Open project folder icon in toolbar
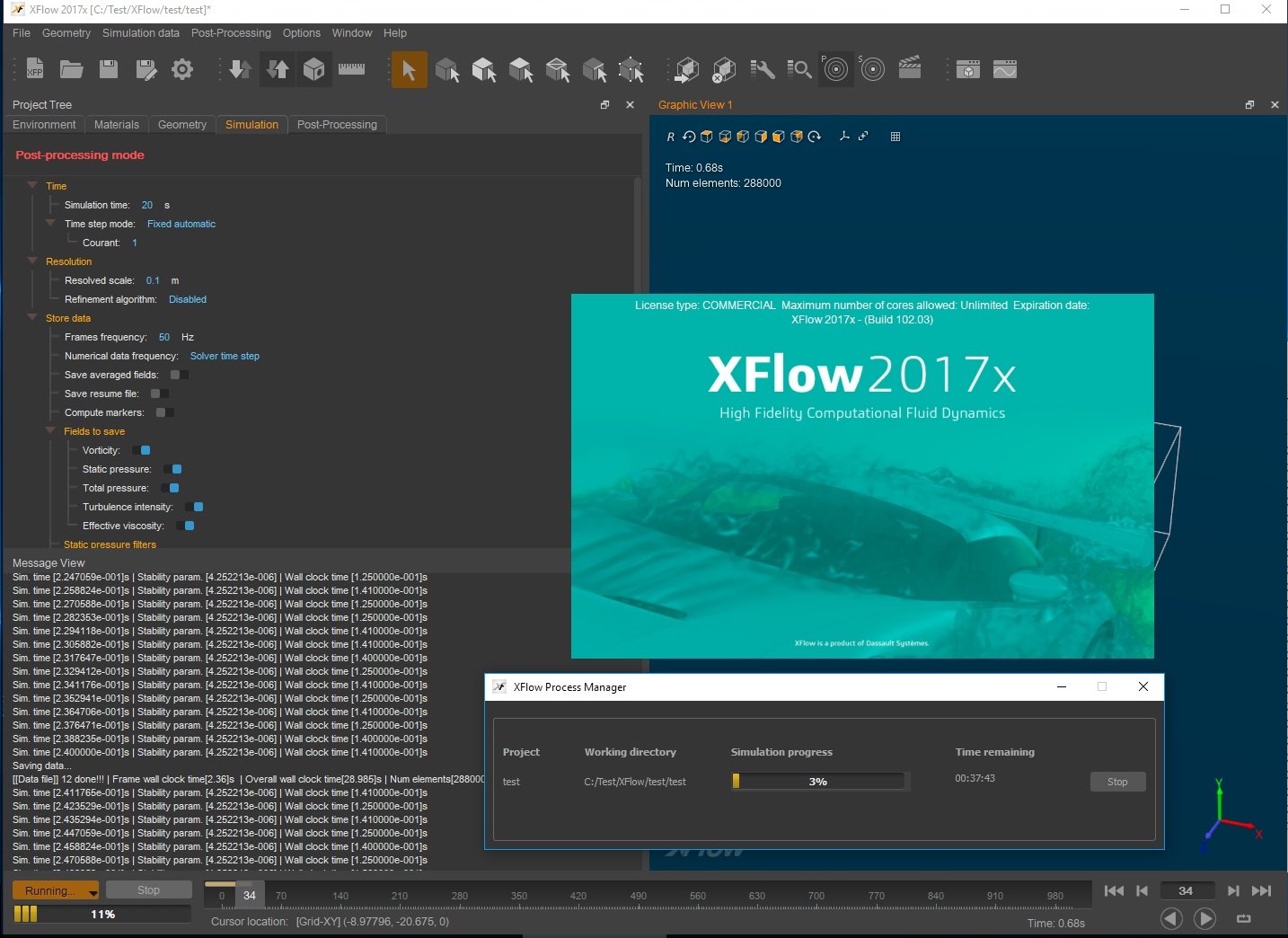The height and width of the screenshot is (938, 1288). [72, 69]
